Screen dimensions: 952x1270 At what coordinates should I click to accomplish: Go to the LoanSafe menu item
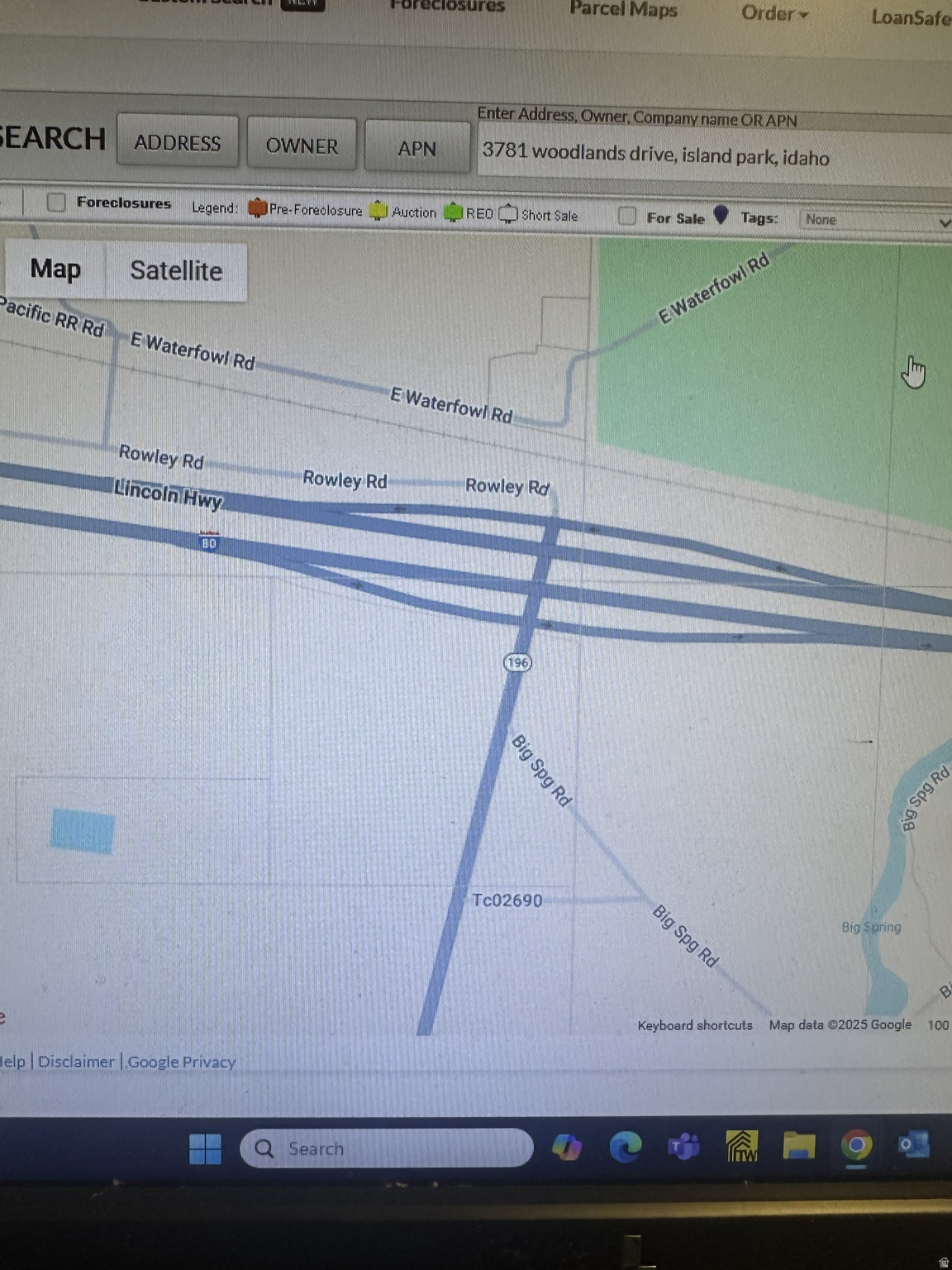911,17
